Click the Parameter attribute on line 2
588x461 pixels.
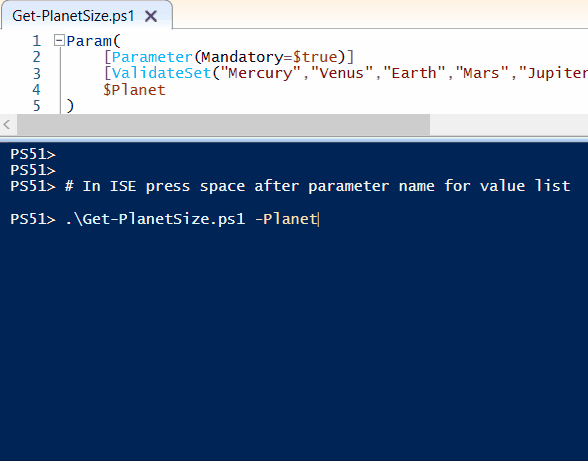point(152,57)
